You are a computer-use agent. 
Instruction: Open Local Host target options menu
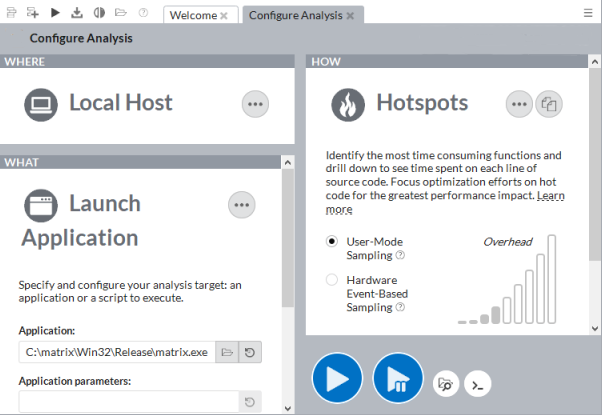click(256, 103)
